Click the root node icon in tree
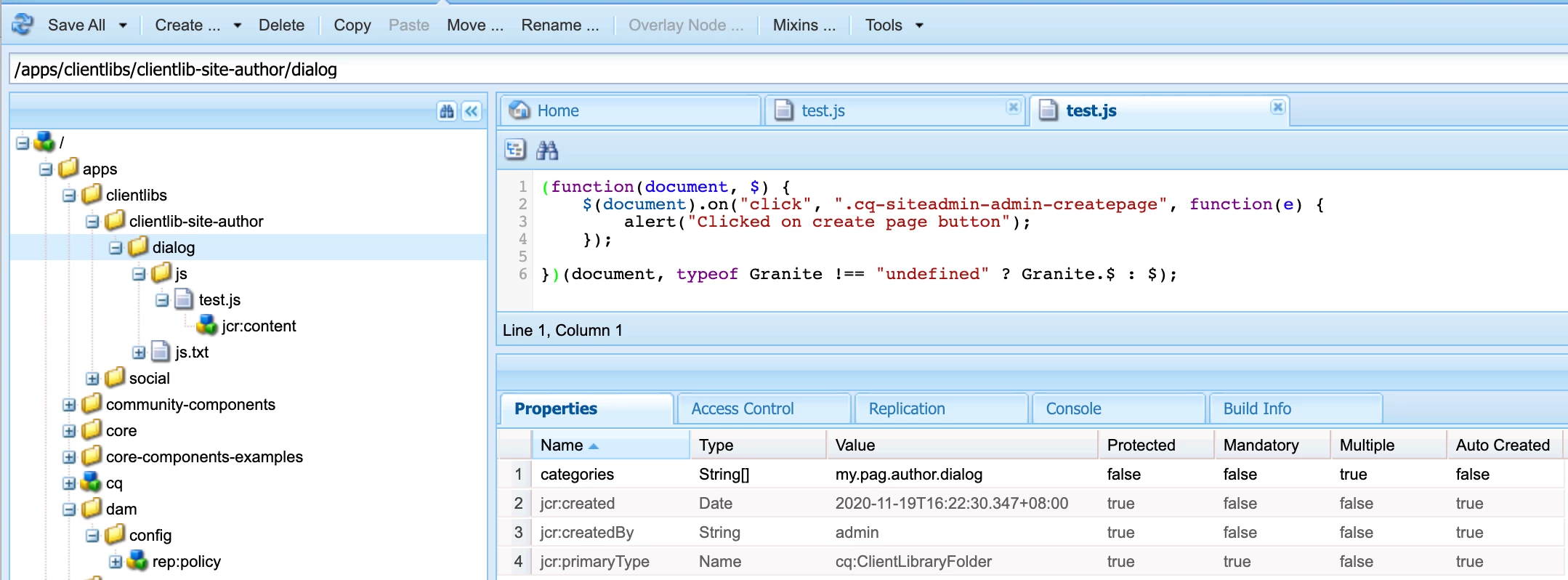 point(45,142)
